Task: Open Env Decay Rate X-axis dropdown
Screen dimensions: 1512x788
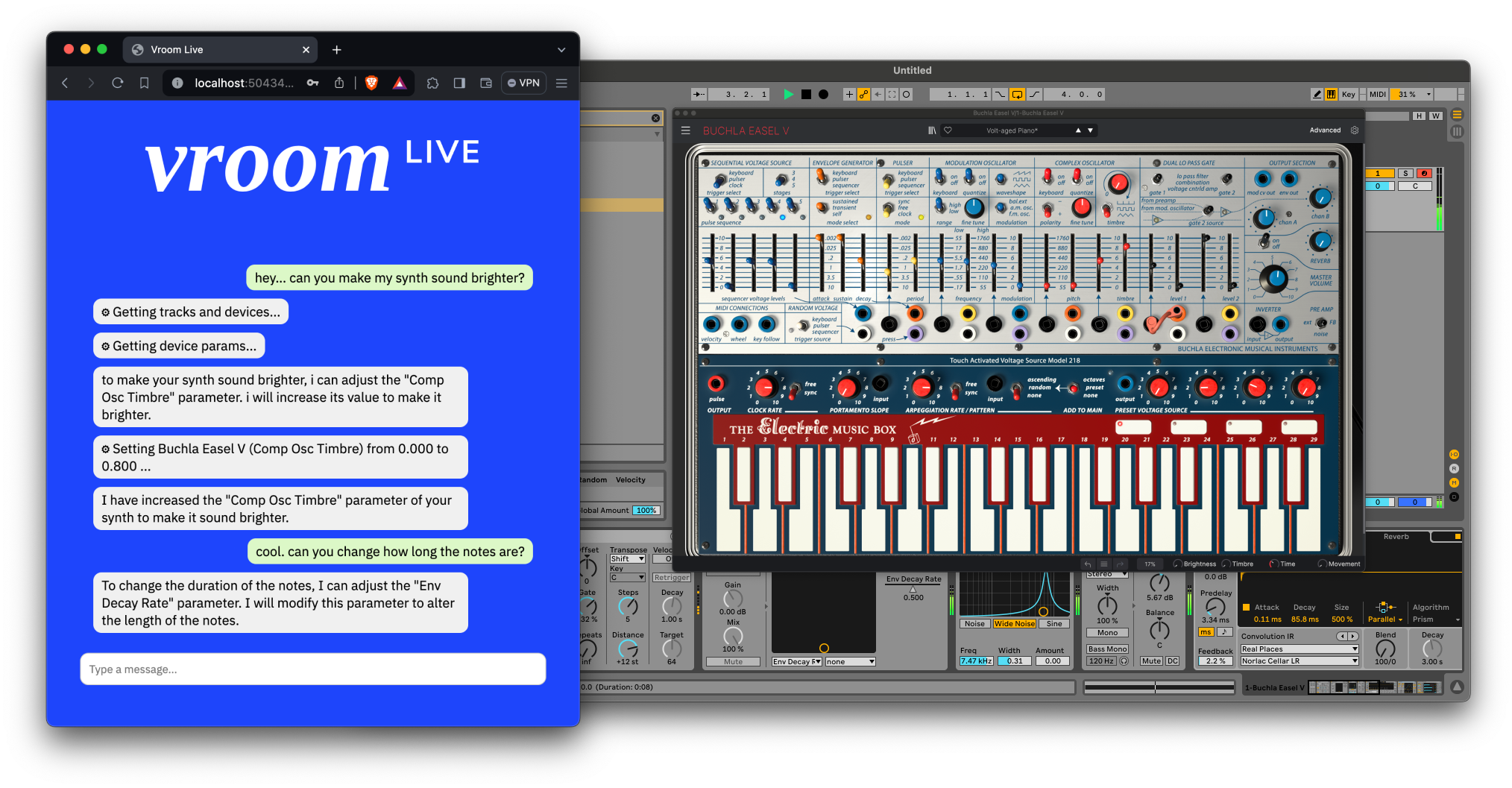Action: pos(797,662)
